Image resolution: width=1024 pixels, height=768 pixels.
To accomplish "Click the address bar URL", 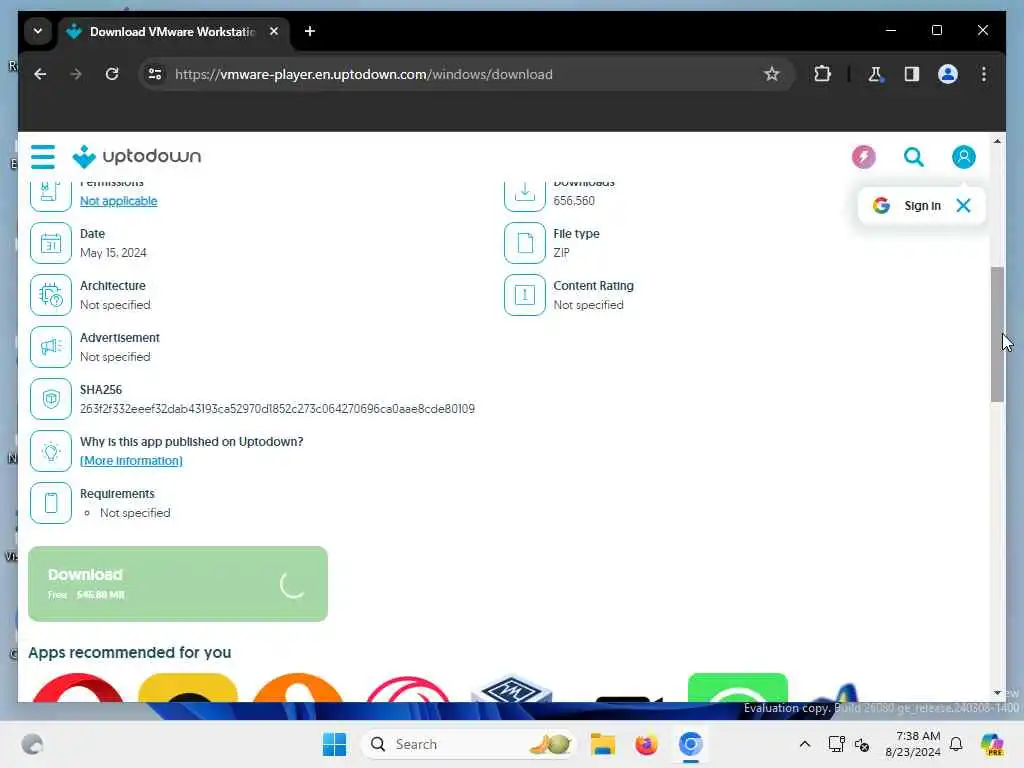I will click(x=363, y=74).
